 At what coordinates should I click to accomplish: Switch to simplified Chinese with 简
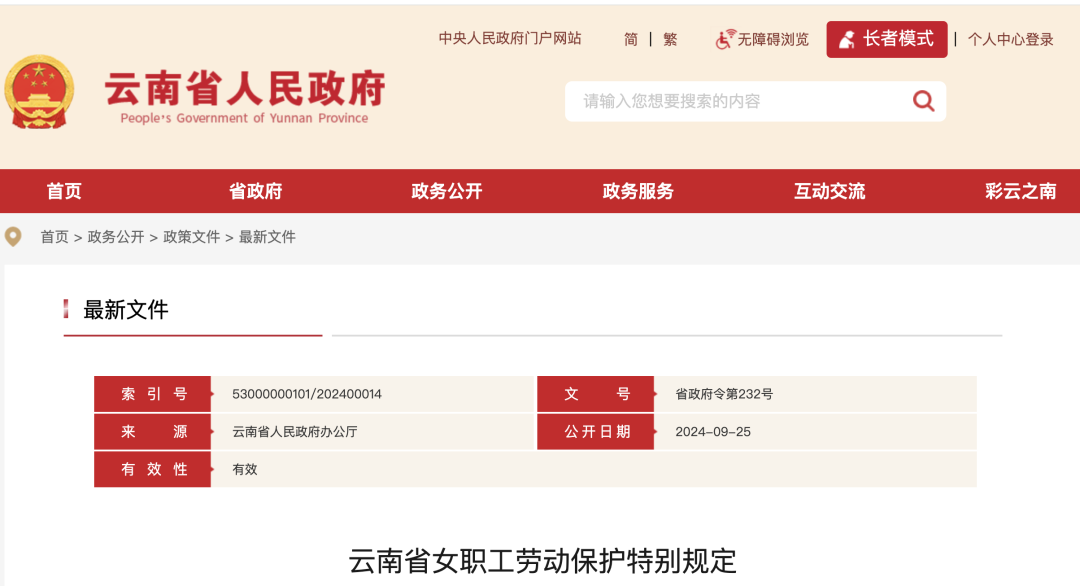630,39
